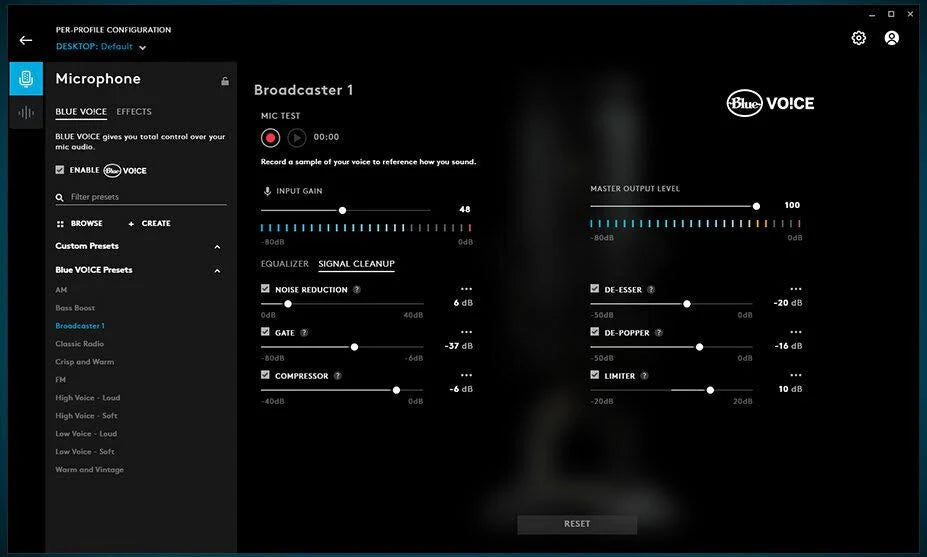Open the user account profile icon
Viewport: 927px width, 557px height.
[892, 38]
